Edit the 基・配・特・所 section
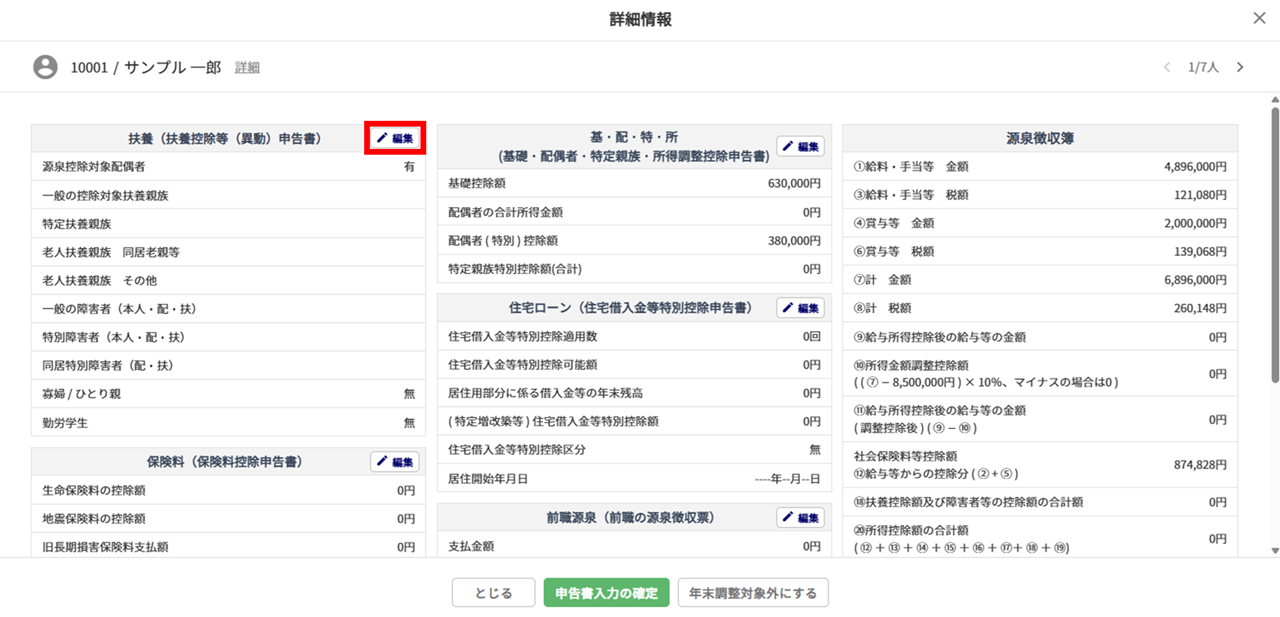The width and height of the screenshot is (1280, 617). click(800, 146)
